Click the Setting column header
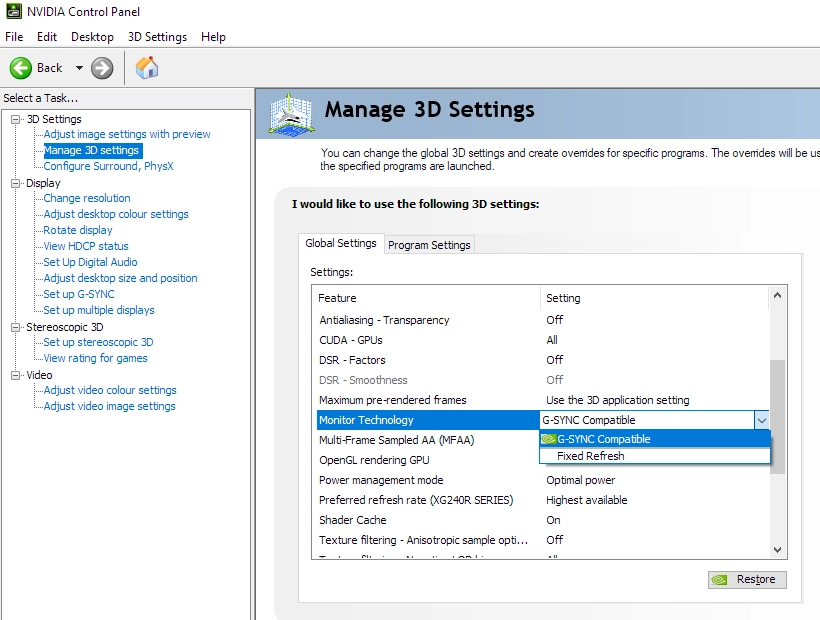The height and width of the screenshot is (620, 820). coord(655,298)
